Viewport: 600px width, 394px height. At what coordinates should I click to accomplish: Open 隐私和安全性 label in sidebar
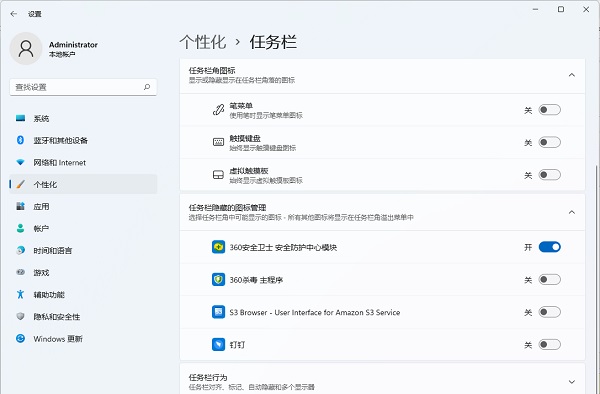57,317
